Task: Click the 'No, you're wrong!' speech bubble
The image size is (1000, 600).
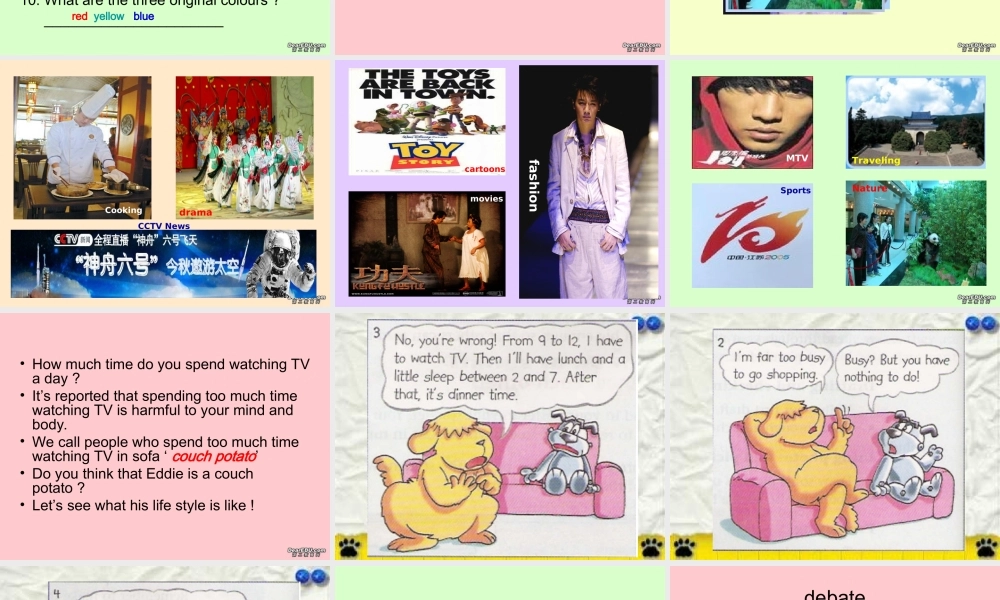Action: pos(509,368)
